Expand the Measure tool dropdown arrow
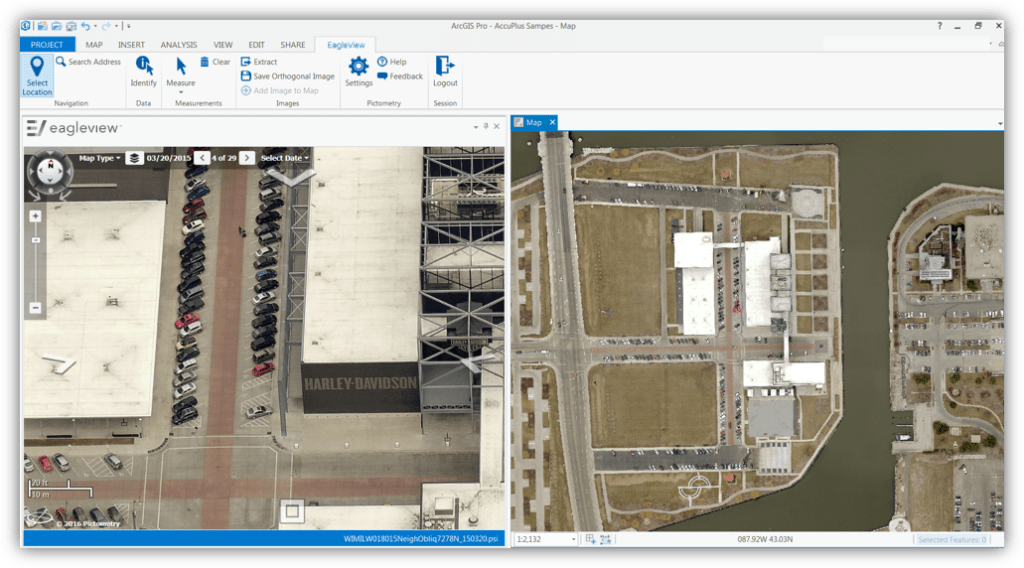The height and width of the screenshot is (568, 1024). tap(181, 93)
